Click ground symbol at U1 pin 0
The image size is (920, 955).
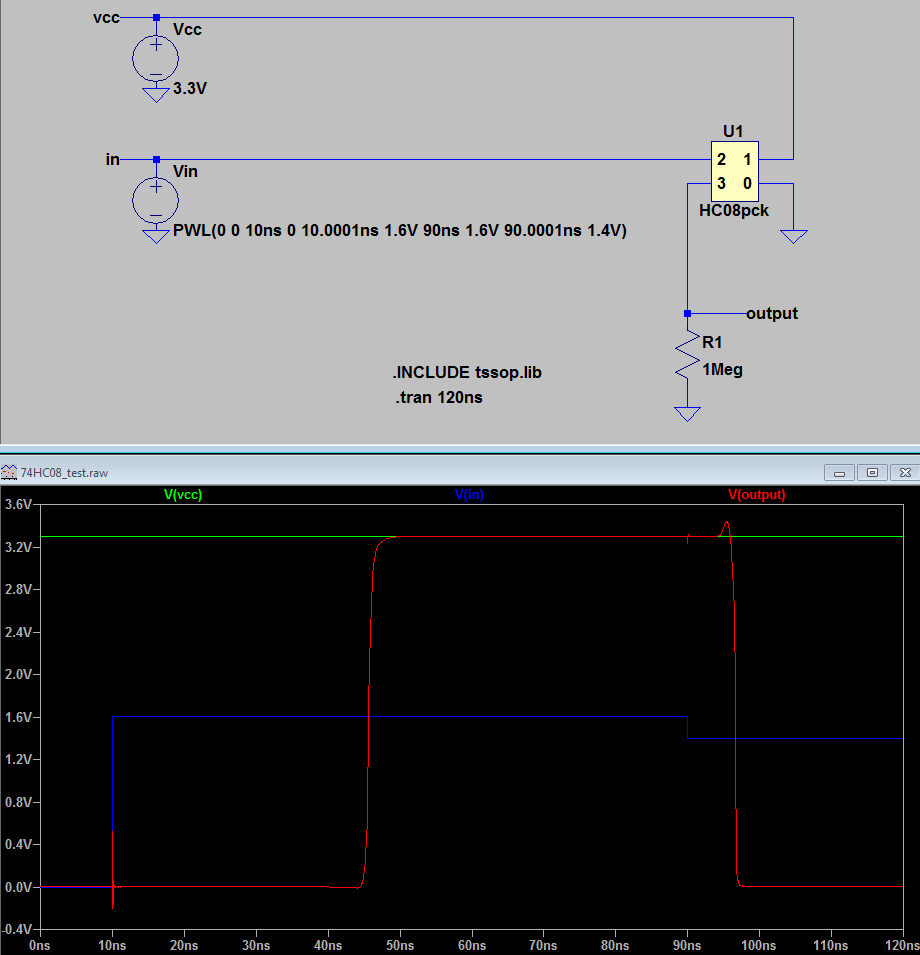pyautogui.click(x=793, y=236)
